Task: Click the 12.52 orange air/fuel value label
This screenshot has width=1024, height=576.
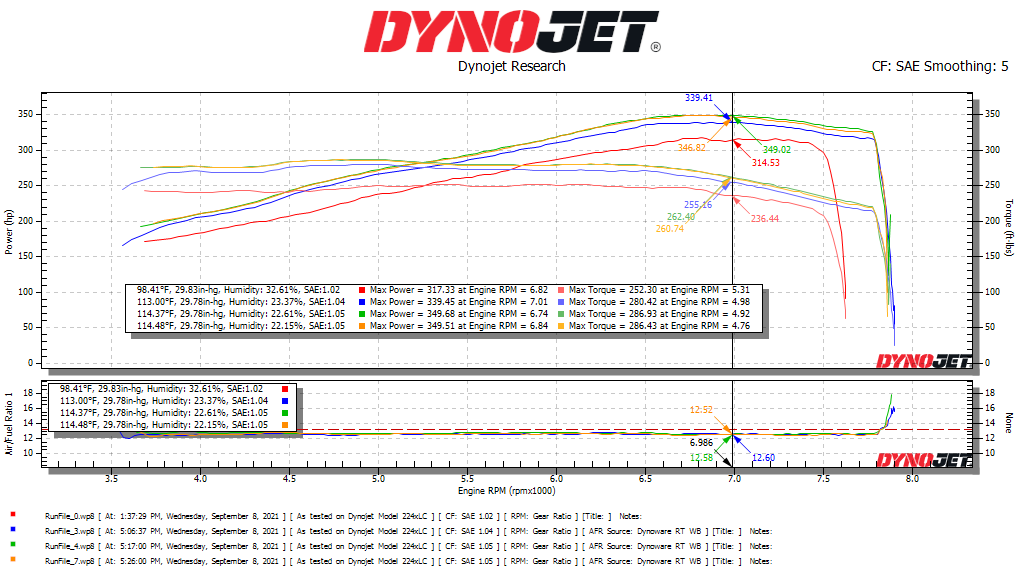Action: (x=702, y=409)
